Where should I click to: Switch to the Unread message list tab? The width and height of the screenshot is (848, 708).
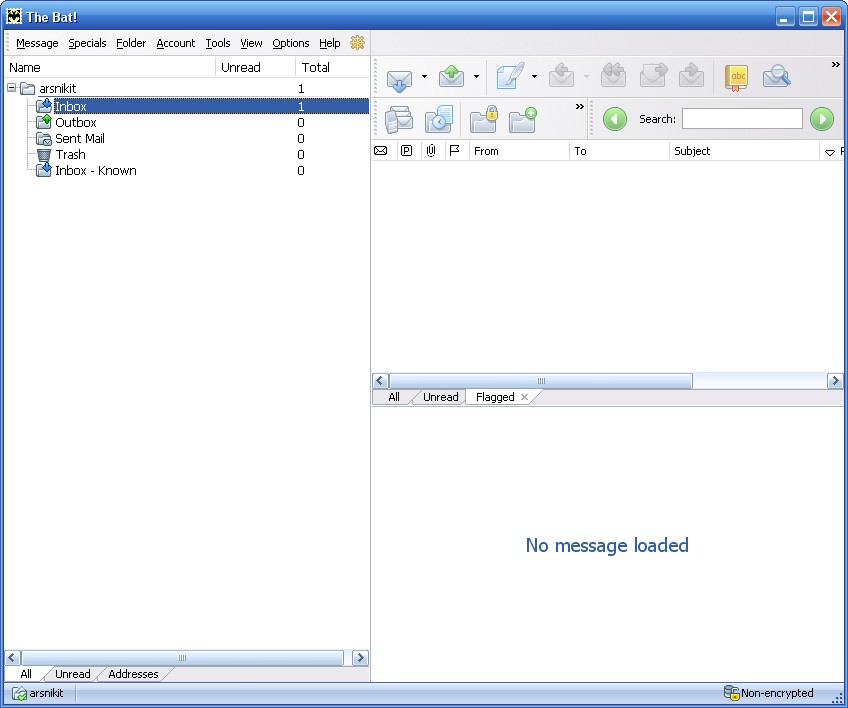point(440,397)
